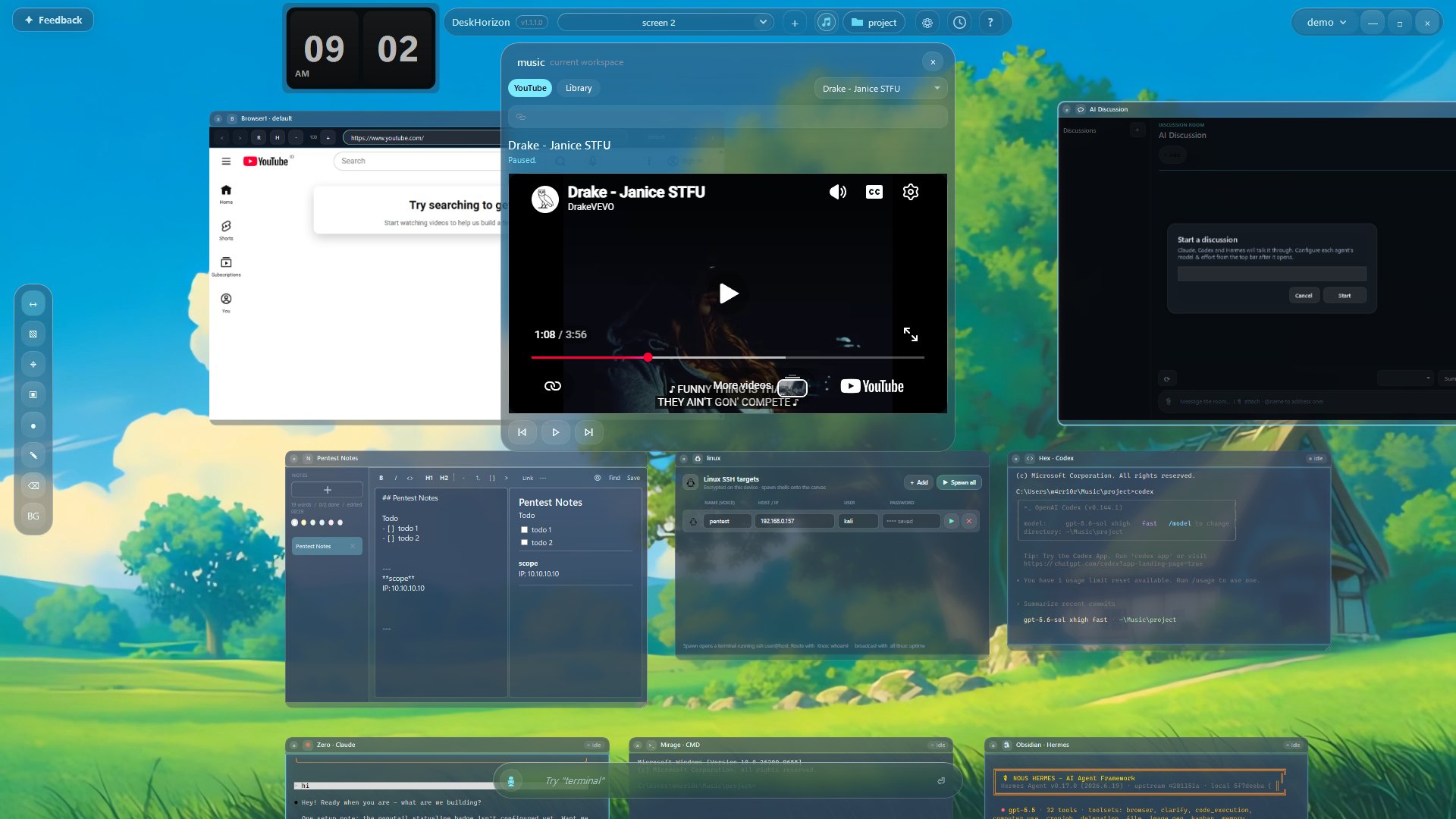
Task: Pick the first white note color dot
Action: click(x=295, y=522)
